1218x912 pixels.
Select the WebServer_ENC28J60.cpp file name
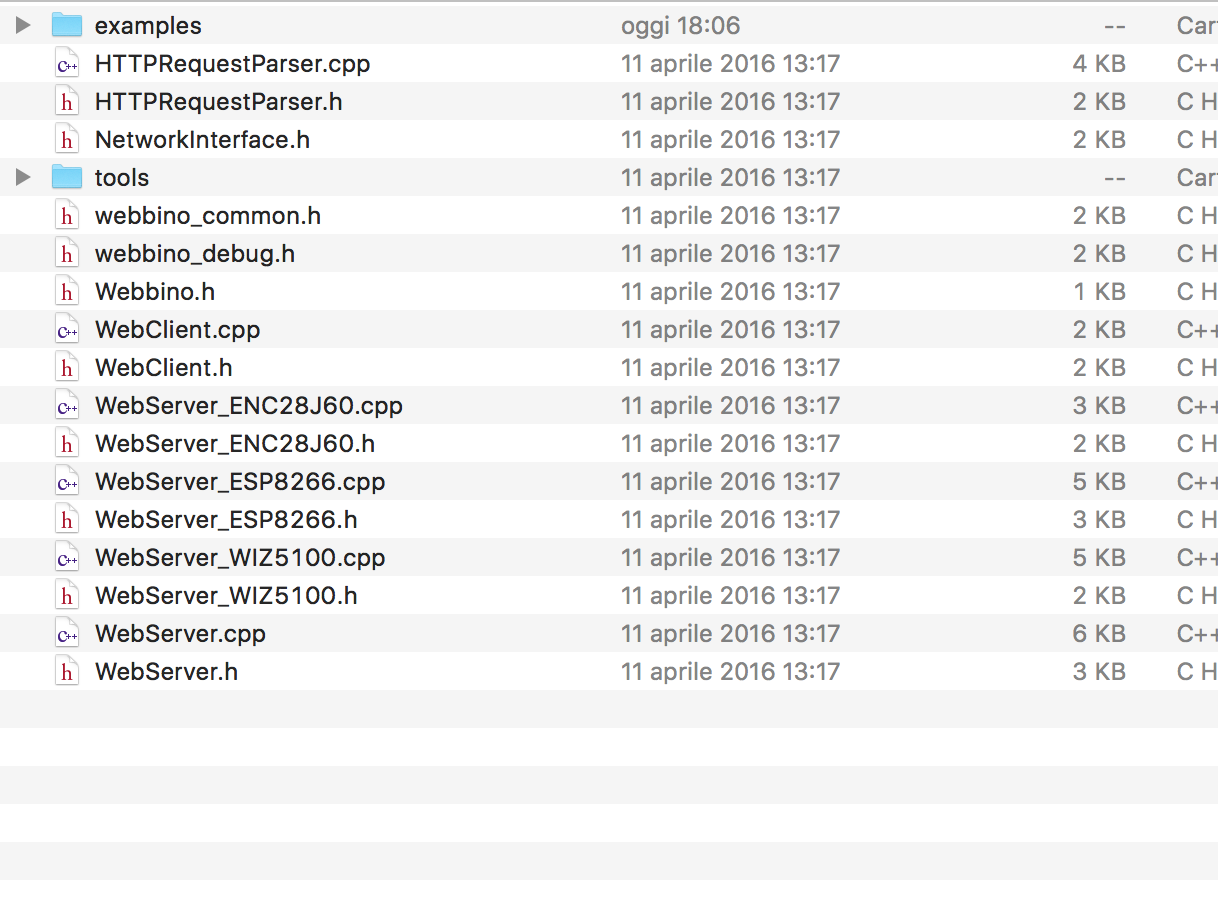[x=248, y=406]
